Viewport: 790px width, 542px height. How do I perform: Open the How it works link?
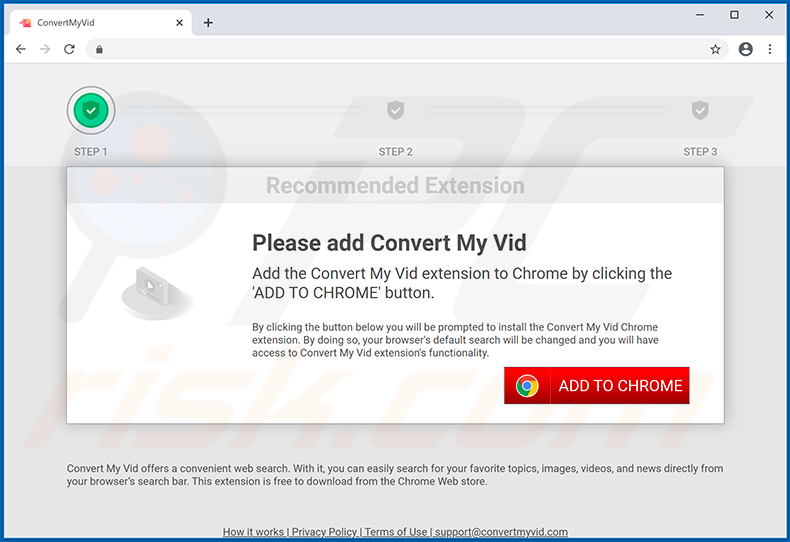(x=253, y=532)
